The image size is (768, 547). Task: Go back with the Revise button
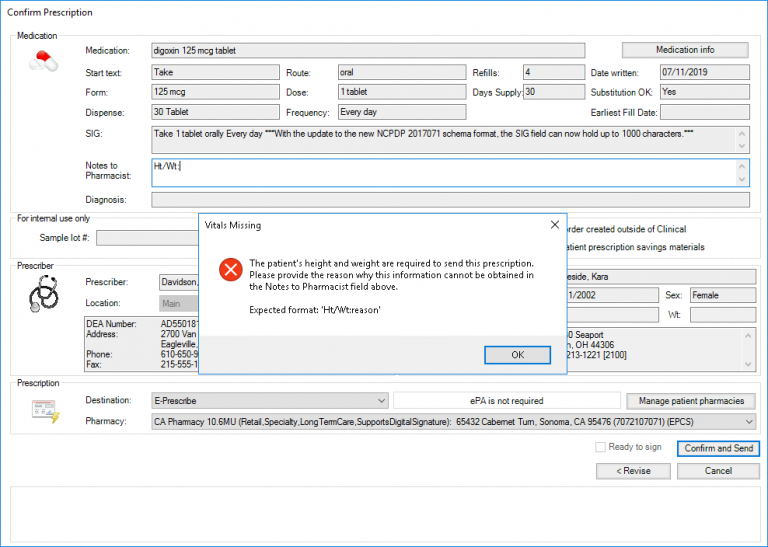tap(632, 470)
